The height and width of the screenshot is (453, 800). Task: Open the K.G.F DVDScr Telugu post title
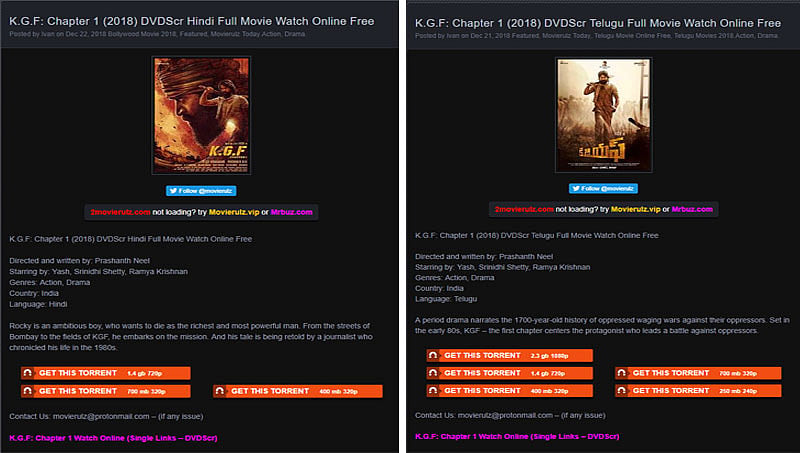[x=598, y=23]
